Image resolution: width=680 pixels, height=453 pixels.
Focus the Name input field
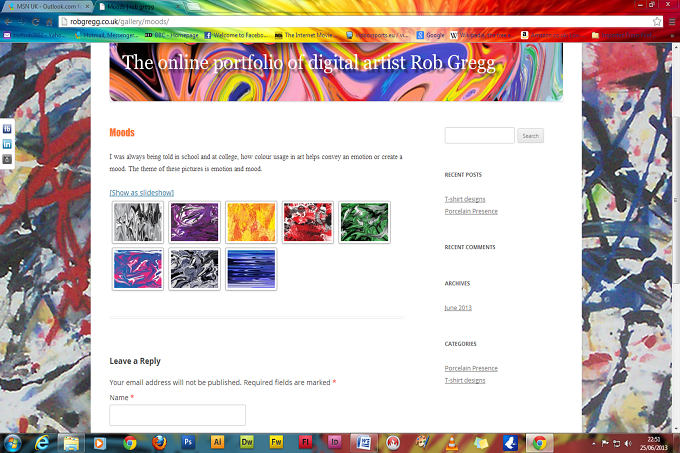click(177, 415)
